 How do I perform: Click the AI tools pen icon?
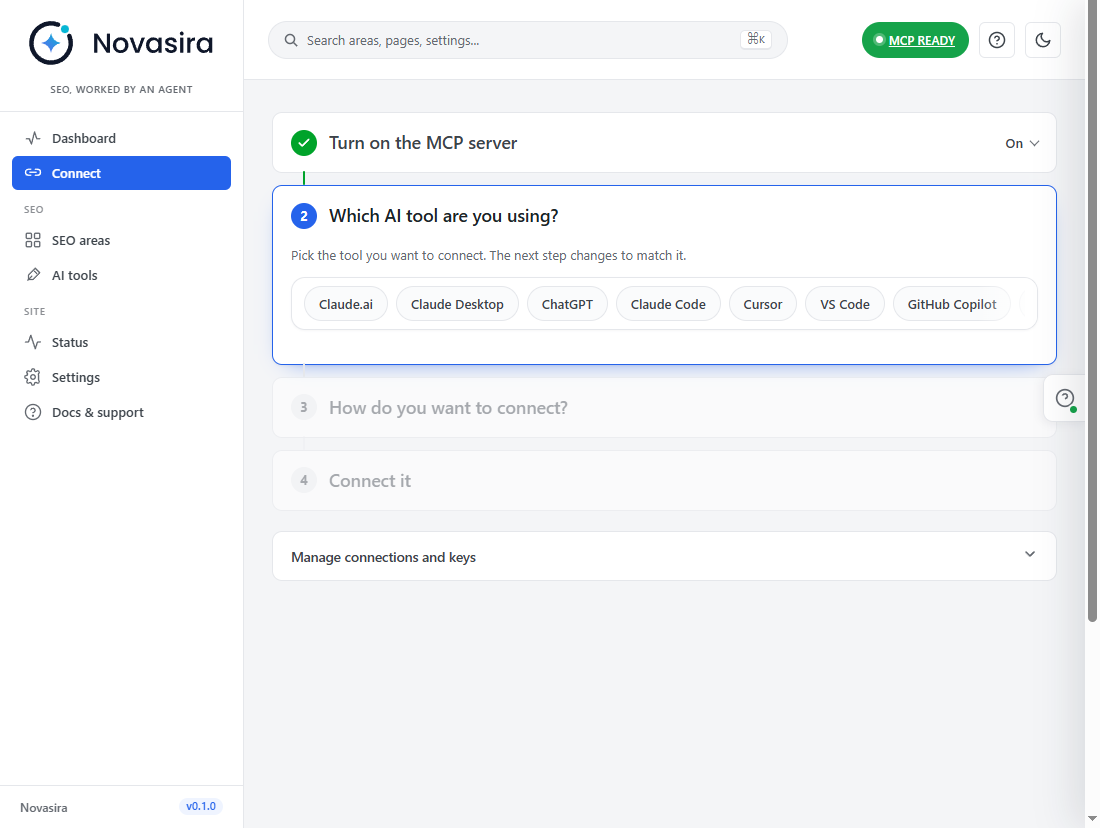[33, 275]
